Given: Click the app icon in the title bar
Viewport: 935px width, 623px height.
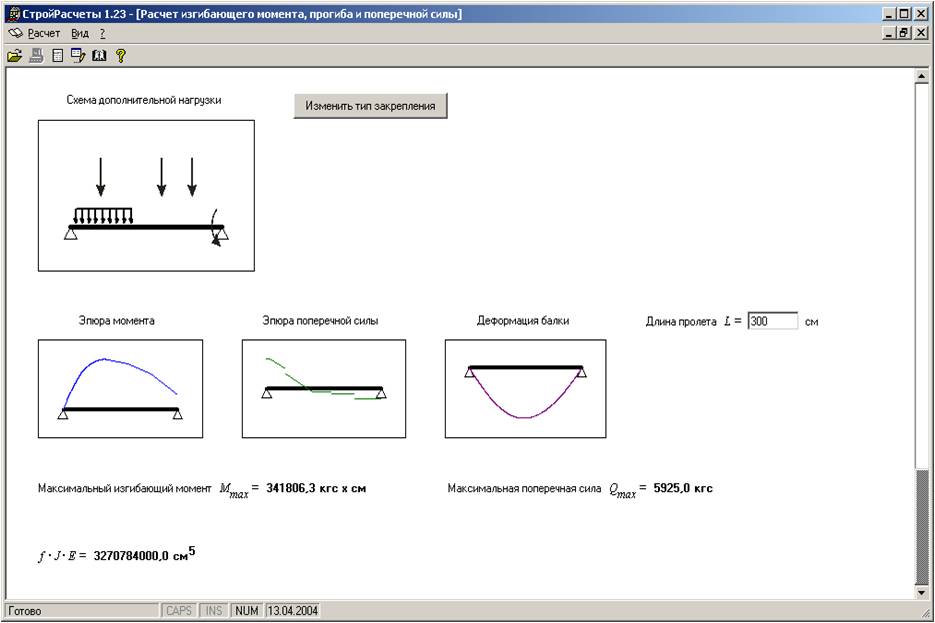Looking at the screenshot, I should [x=15, y=14].
